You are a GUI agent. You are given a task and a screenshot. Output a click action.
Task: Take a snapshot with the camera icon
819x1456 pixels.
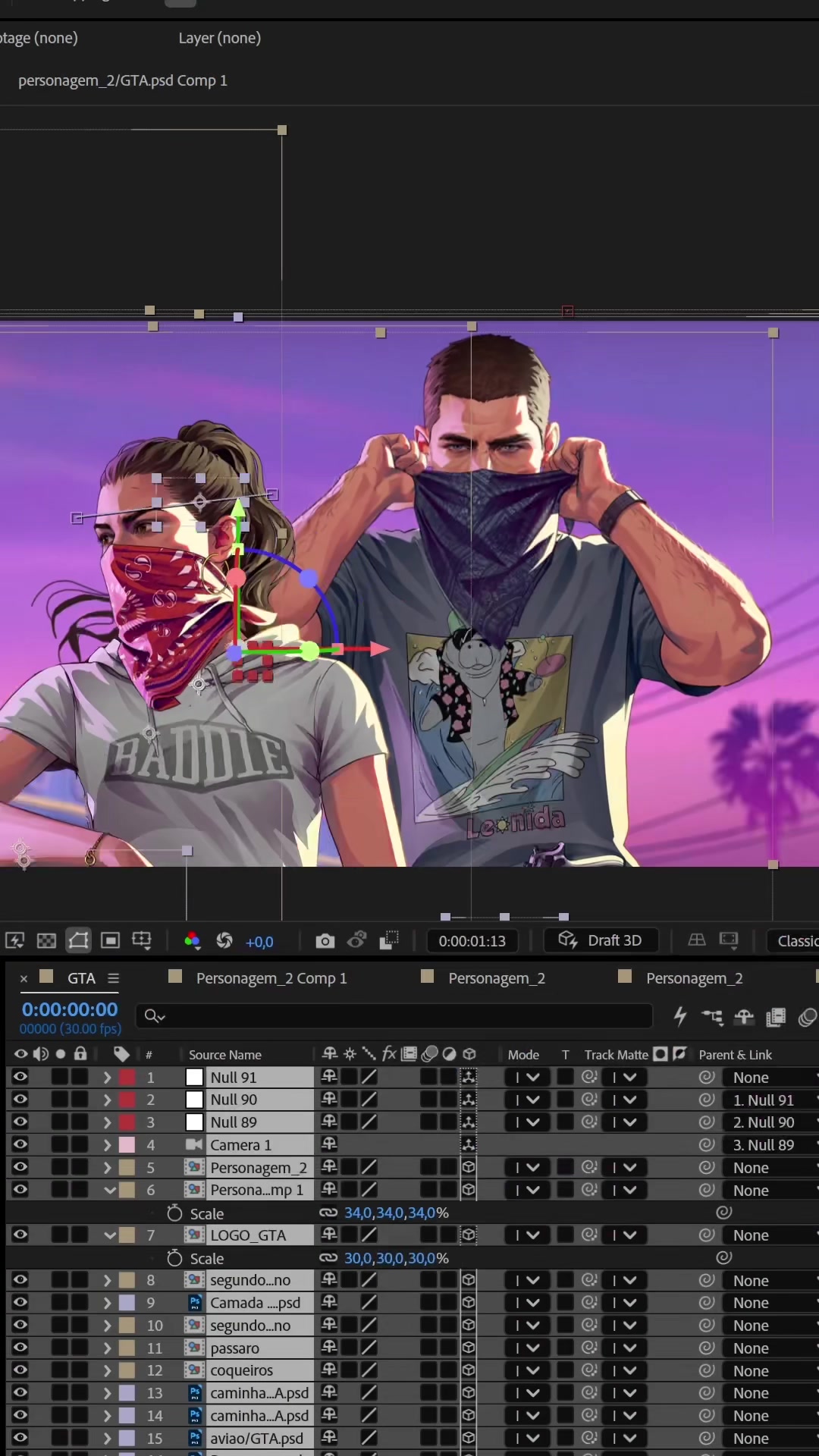[x=325, y=941]
